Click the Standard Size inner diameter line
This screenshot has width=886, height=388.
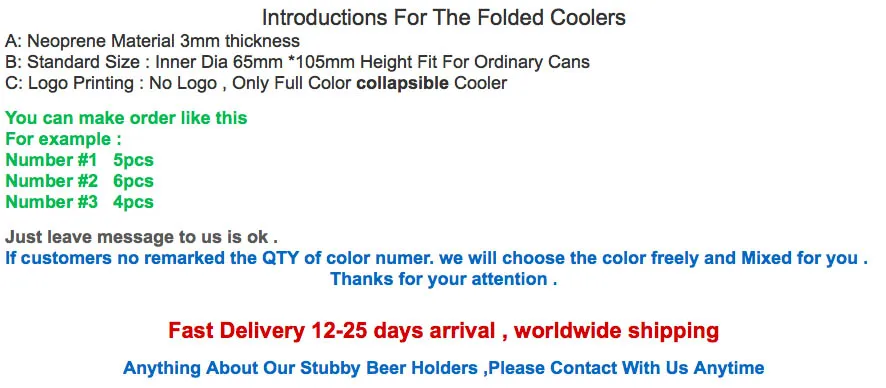[297, 62]
